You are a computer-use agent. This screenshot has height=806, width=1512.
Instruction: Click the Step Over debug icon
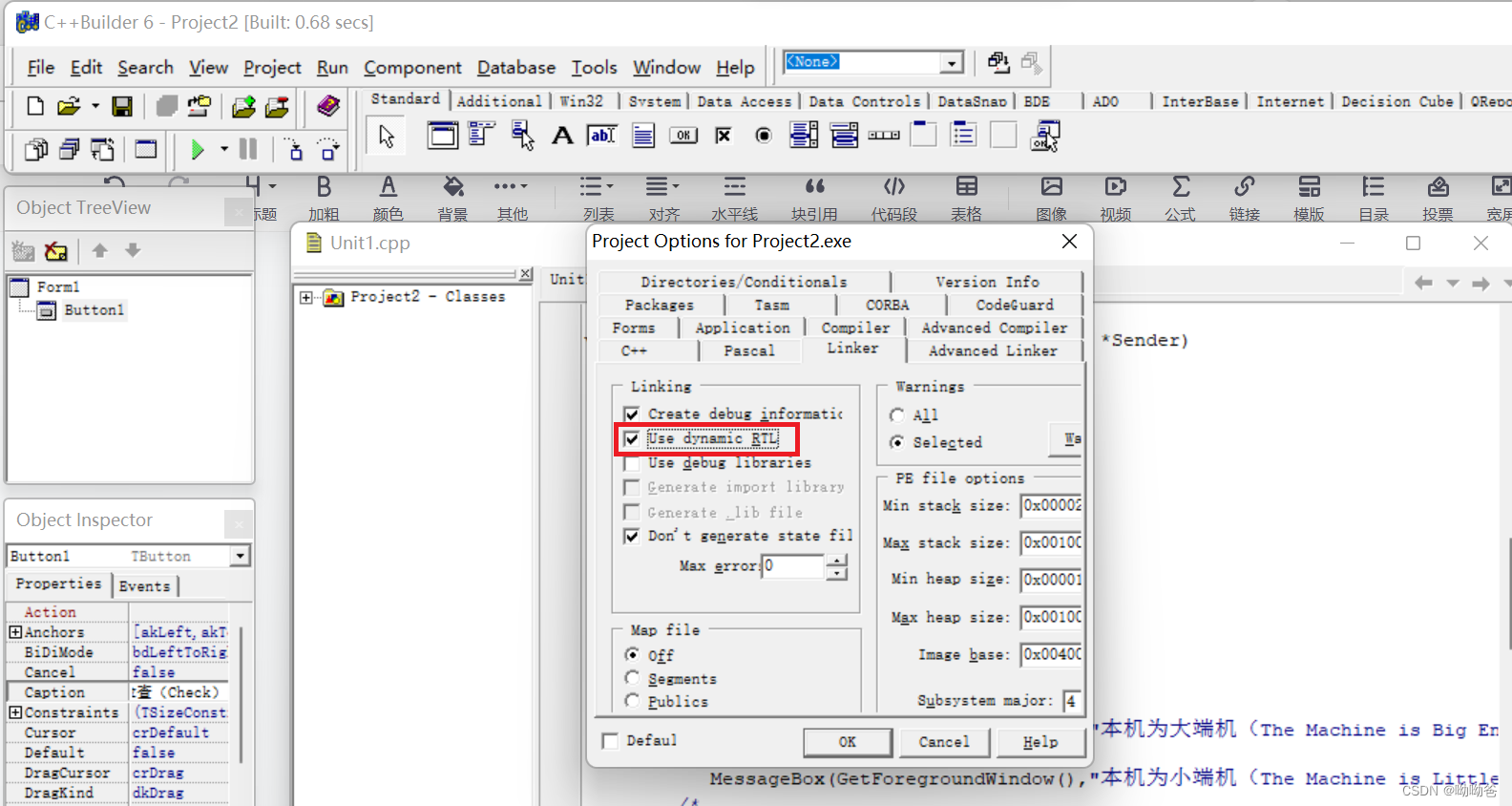pos(328,149)
